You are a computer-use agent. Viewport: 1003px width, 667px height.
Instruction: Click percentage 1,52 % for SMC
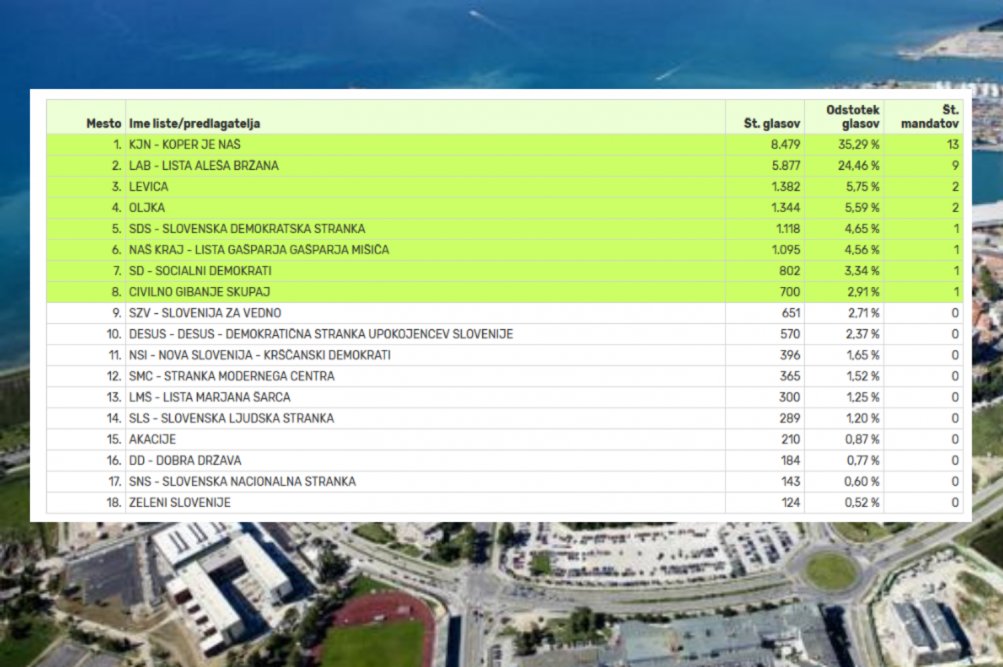[863, 377]
